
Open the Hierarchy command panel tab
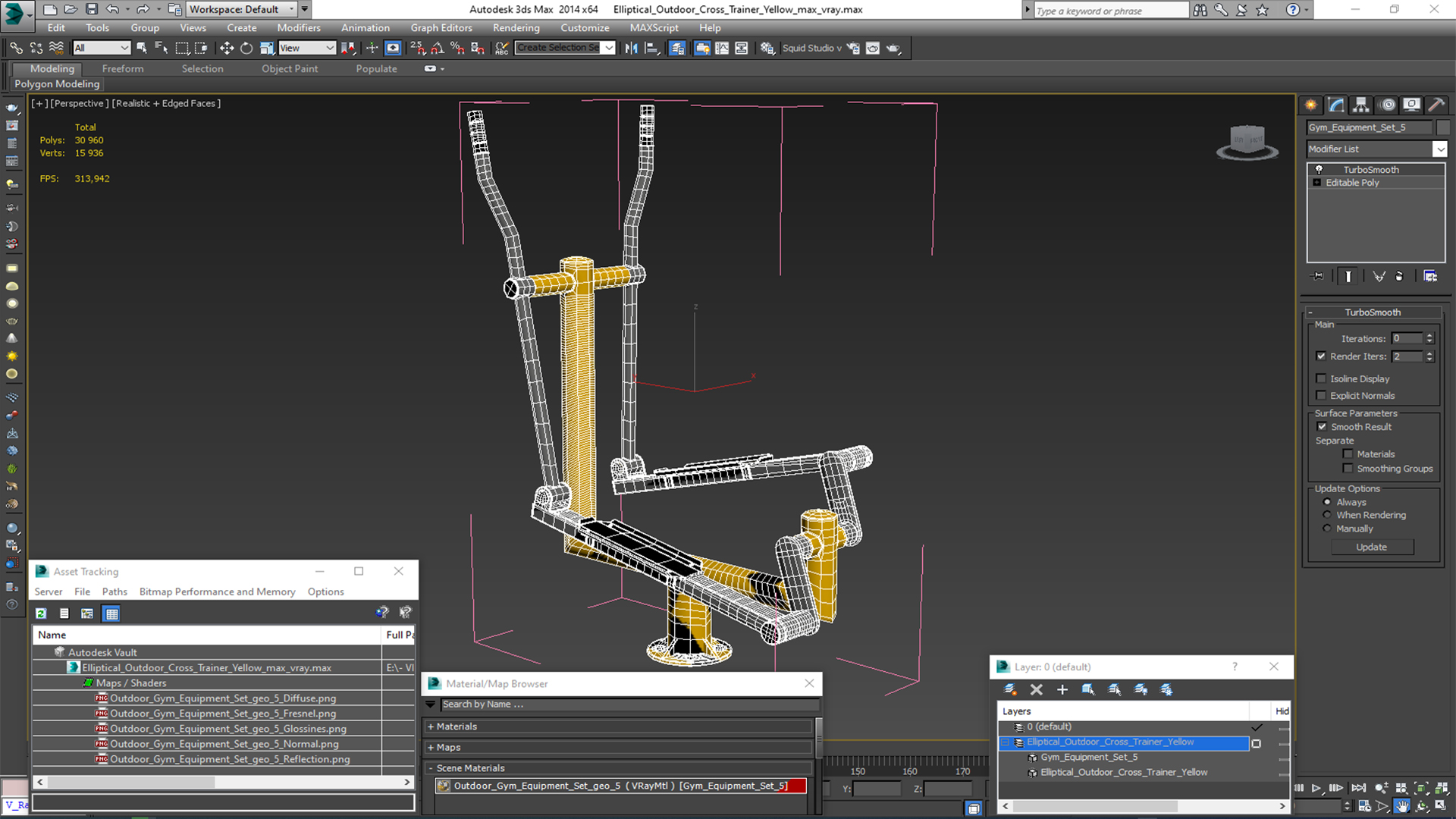coord(1360,105)
